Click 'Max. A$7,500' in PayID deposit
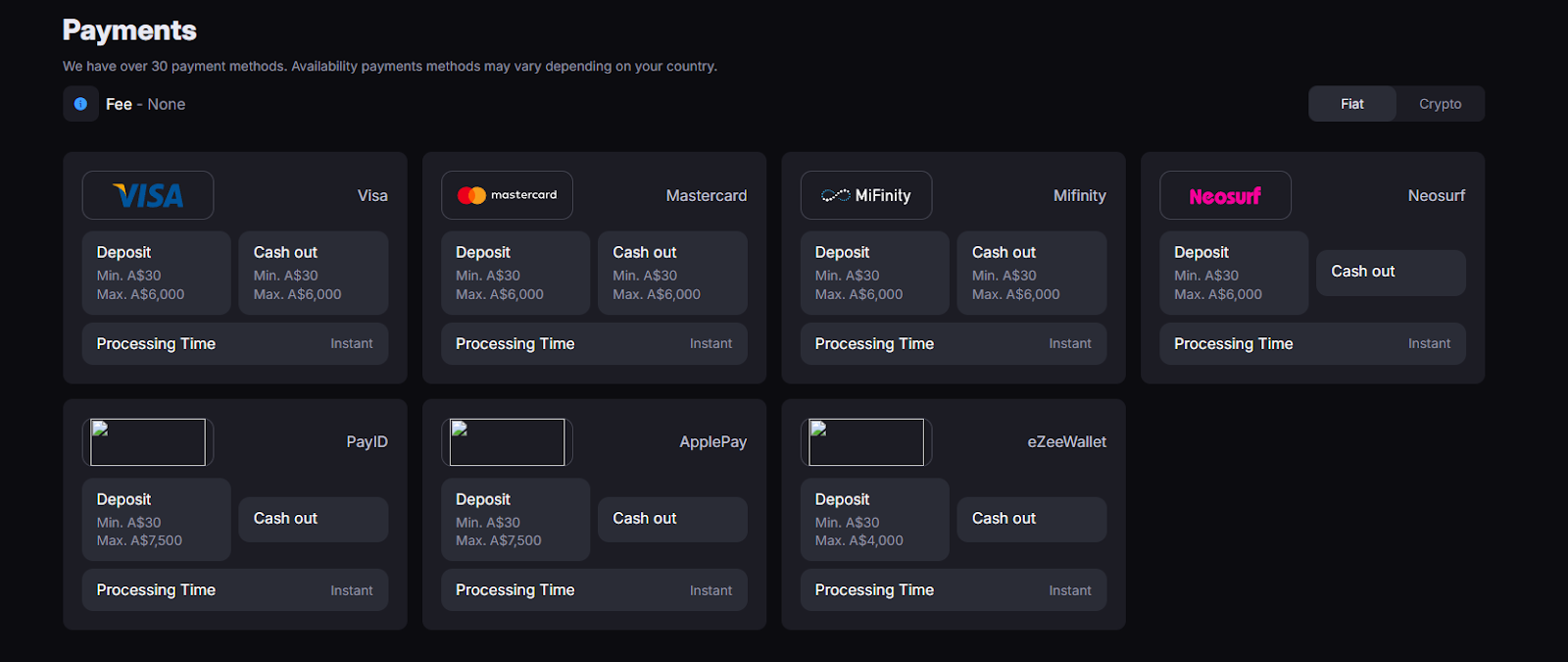This screenshot has width=1568, height=662. (139, 541)
